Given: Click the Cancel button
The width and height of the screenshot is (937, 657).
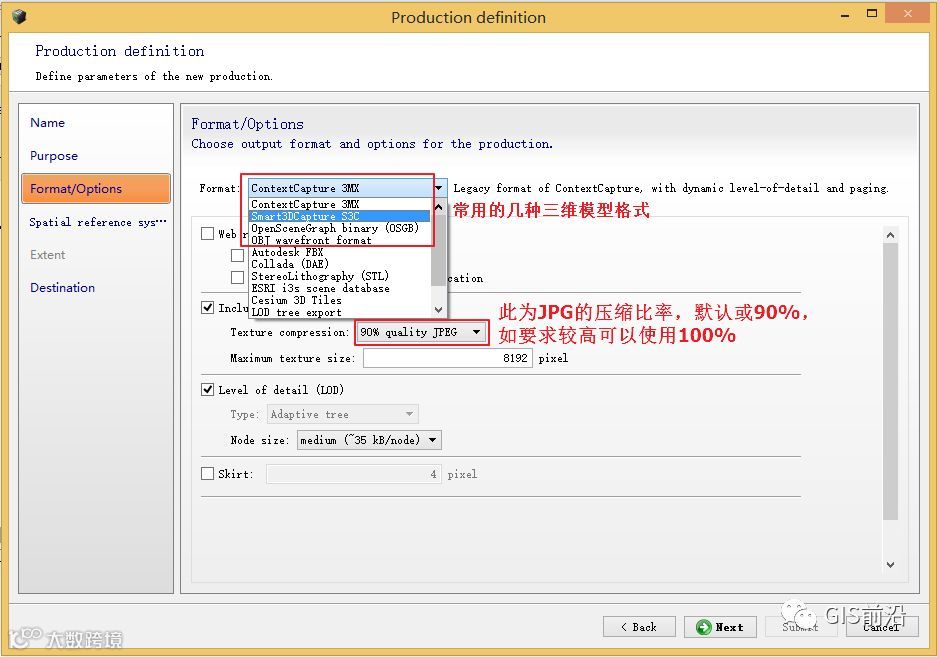Looking at the screenshot, I should 882,627.
